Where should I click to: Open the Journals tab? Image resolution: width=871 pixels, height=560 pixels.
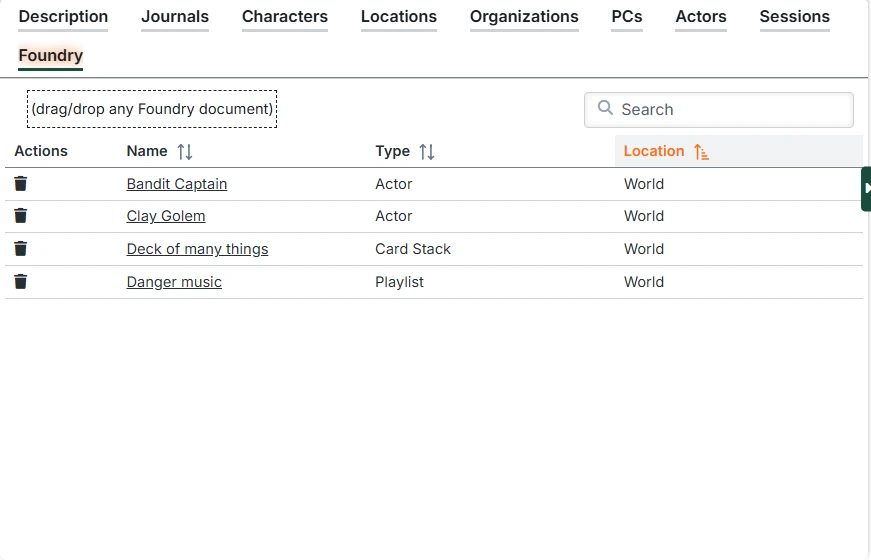point(175,17)
